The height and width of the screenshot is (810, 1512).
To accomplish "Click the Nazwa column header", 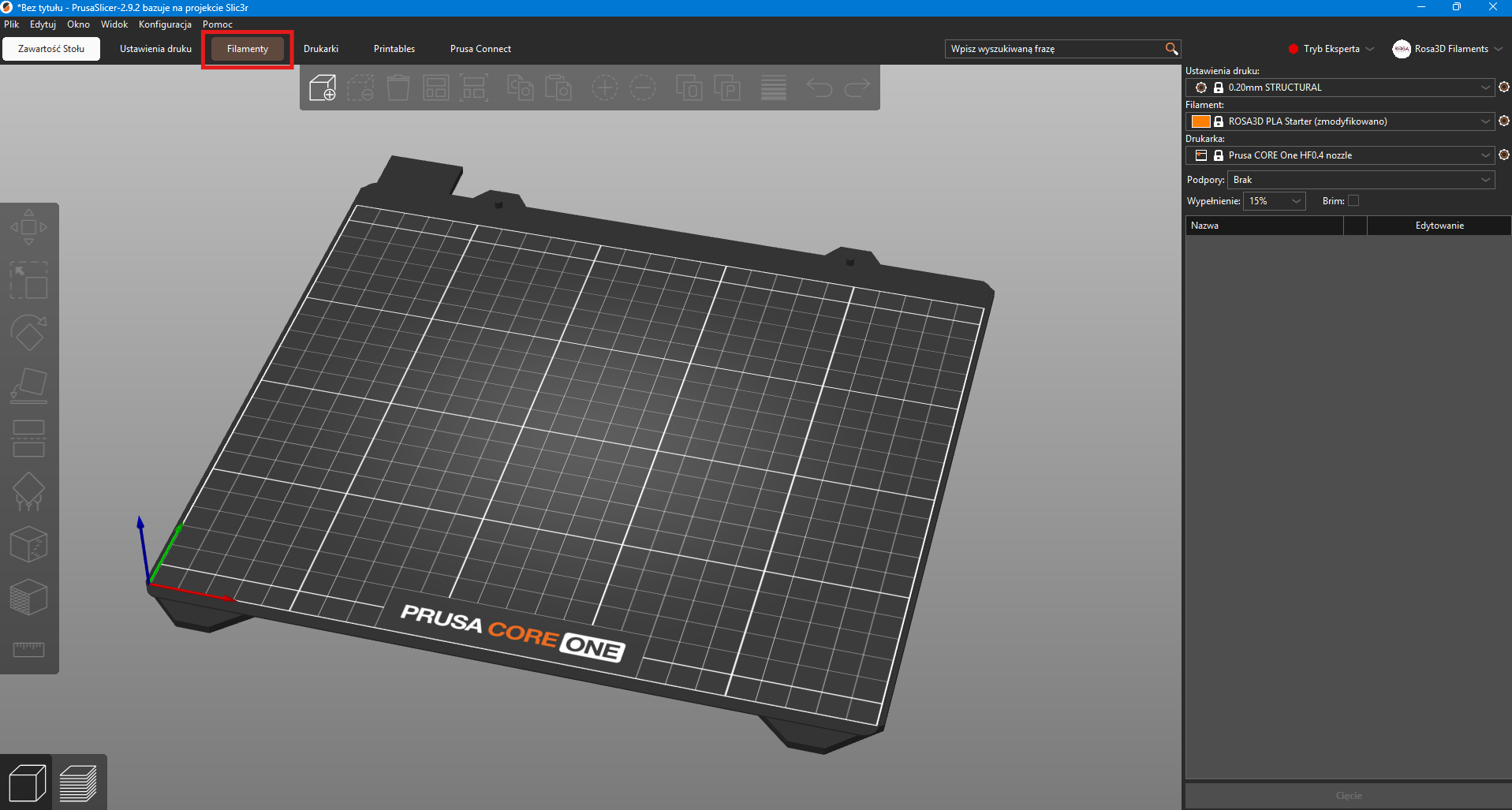I will click(x=1264, y=226).
